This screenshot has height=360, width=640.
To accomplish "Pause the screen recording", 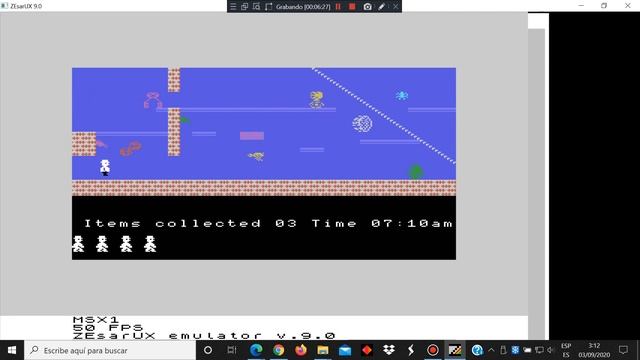I will (x=338, y=7).
